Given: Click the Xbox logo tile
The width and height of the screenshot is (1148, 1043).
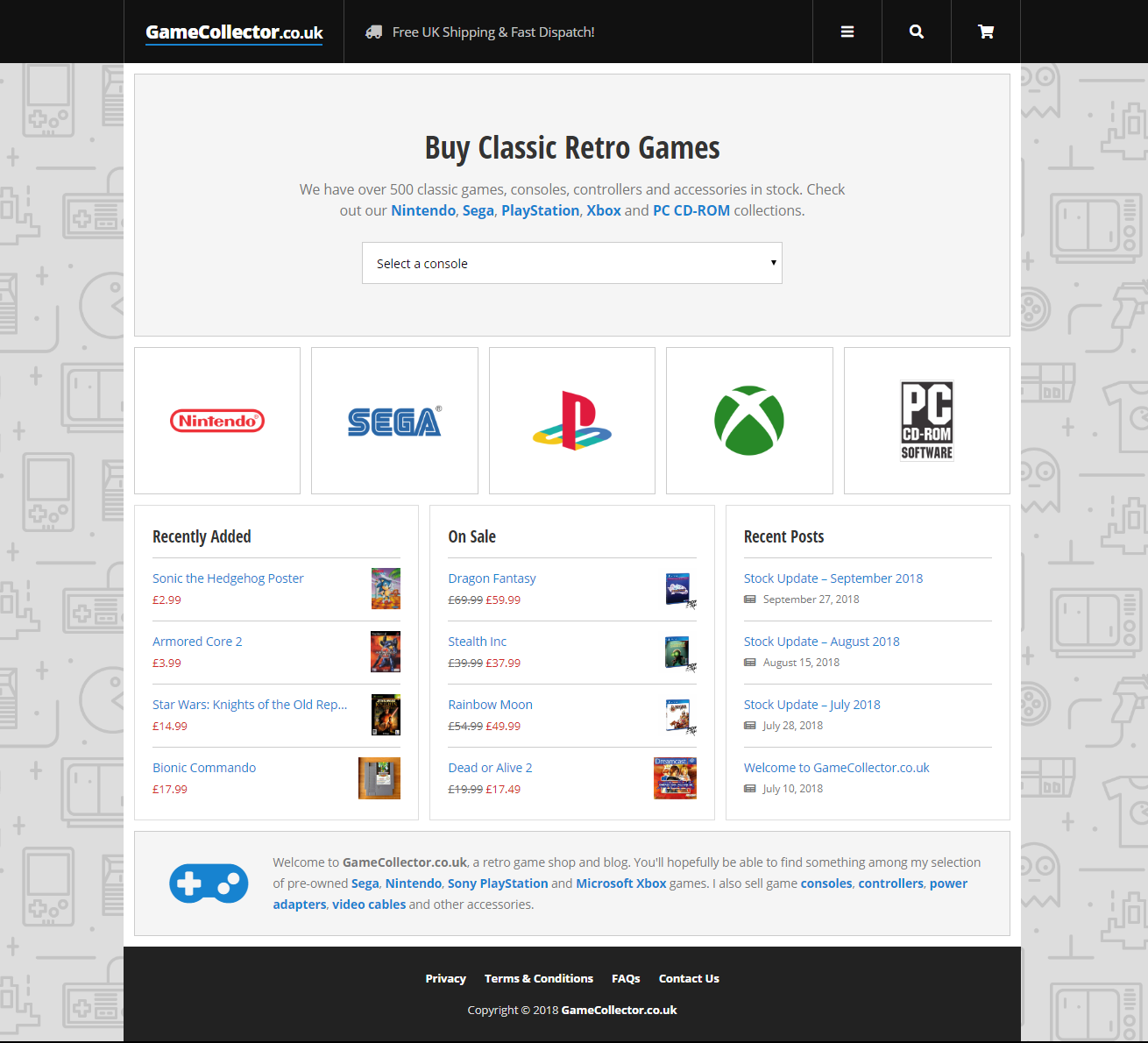Looking at the screenshot, I should [749, 421].
